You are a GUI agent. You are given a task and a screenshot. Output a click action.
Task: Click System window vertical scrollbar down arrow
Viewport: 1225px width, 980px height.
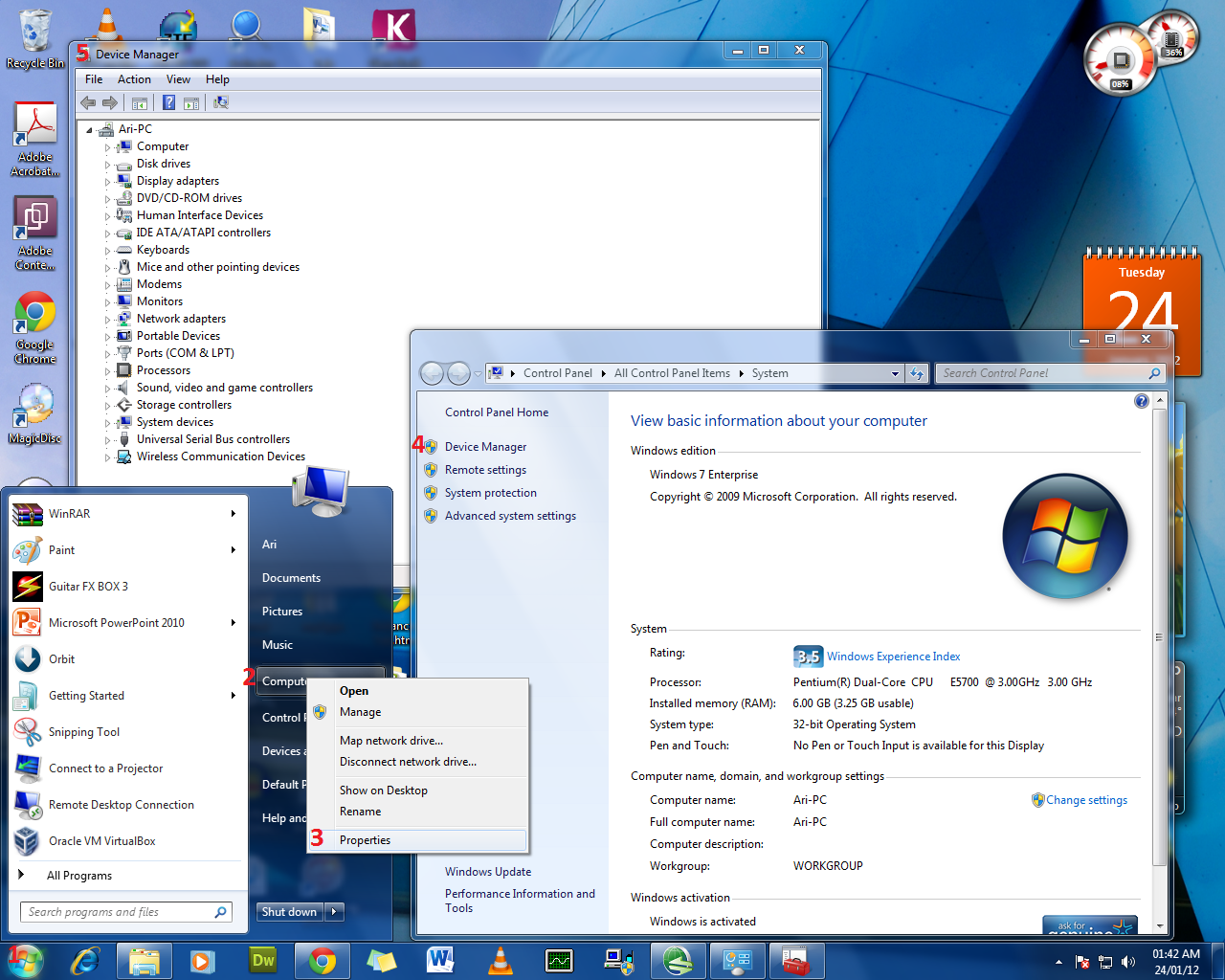(1160, 925)
